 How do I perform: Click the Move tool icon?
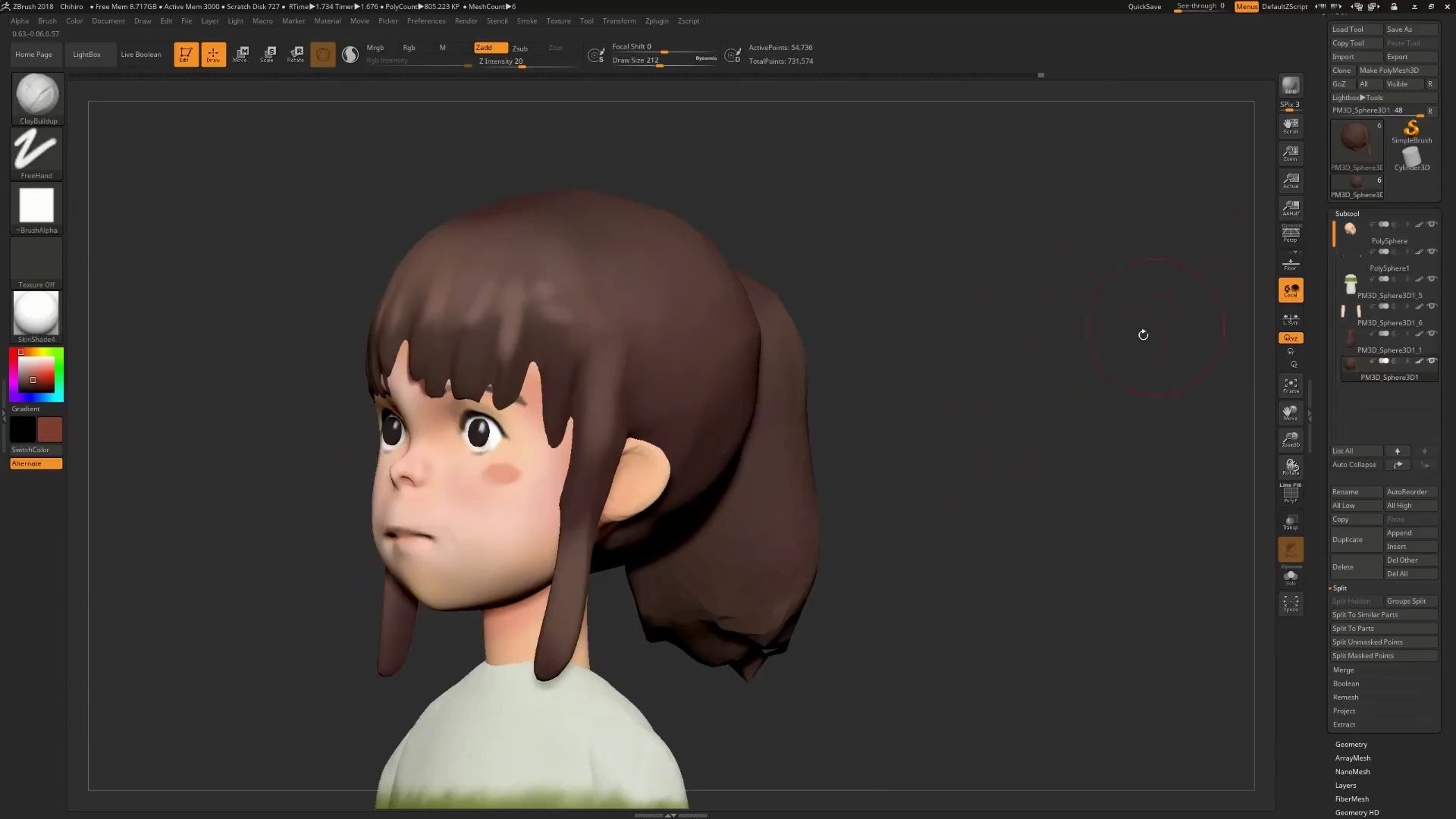tap(240, 54)
